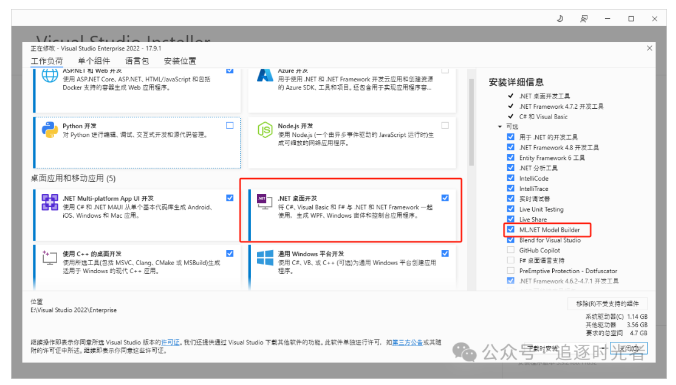Uncheck .NET profiling tools component

(510, 168)
